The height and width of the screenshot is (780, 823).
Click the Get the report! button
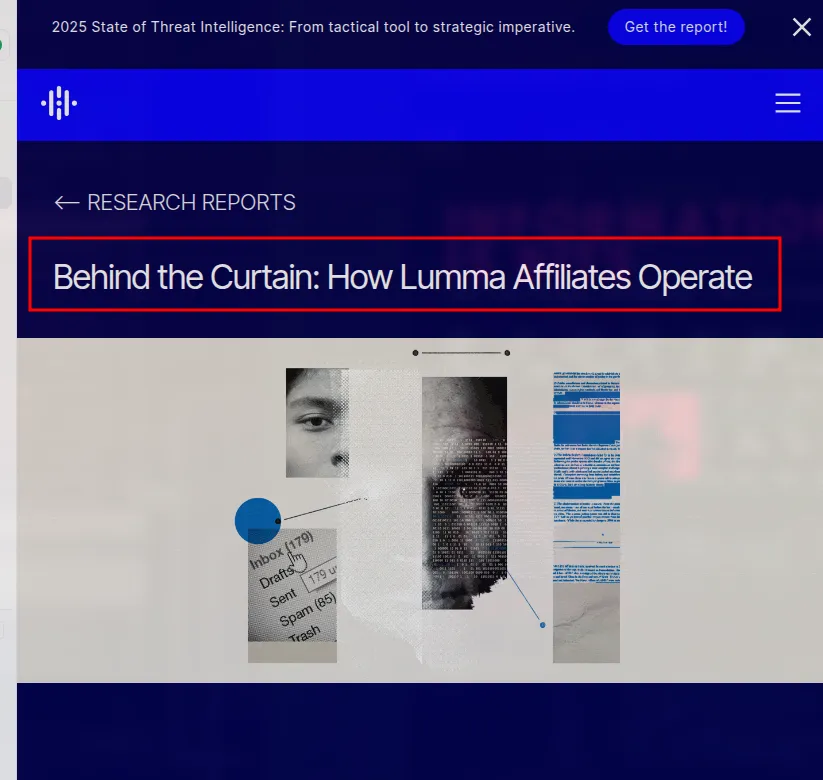click(676, 27)
